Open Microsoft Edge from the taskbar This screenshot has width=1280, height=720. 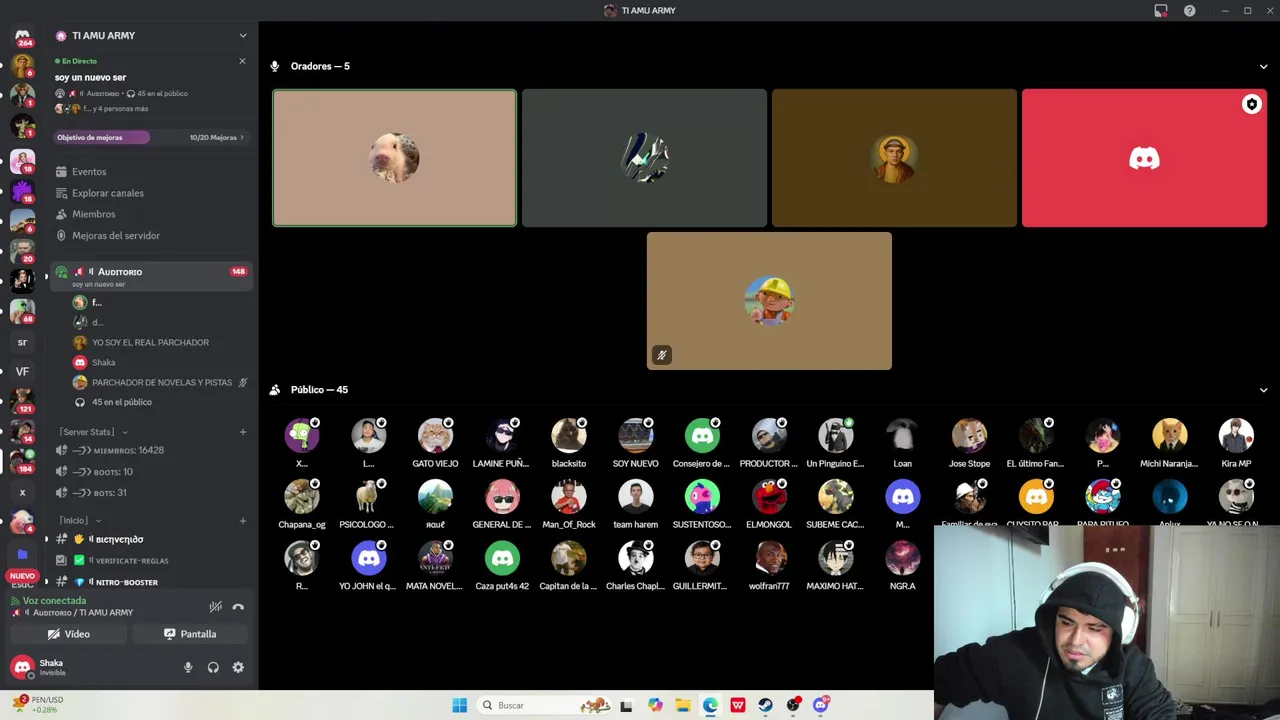tap(710, 705)
